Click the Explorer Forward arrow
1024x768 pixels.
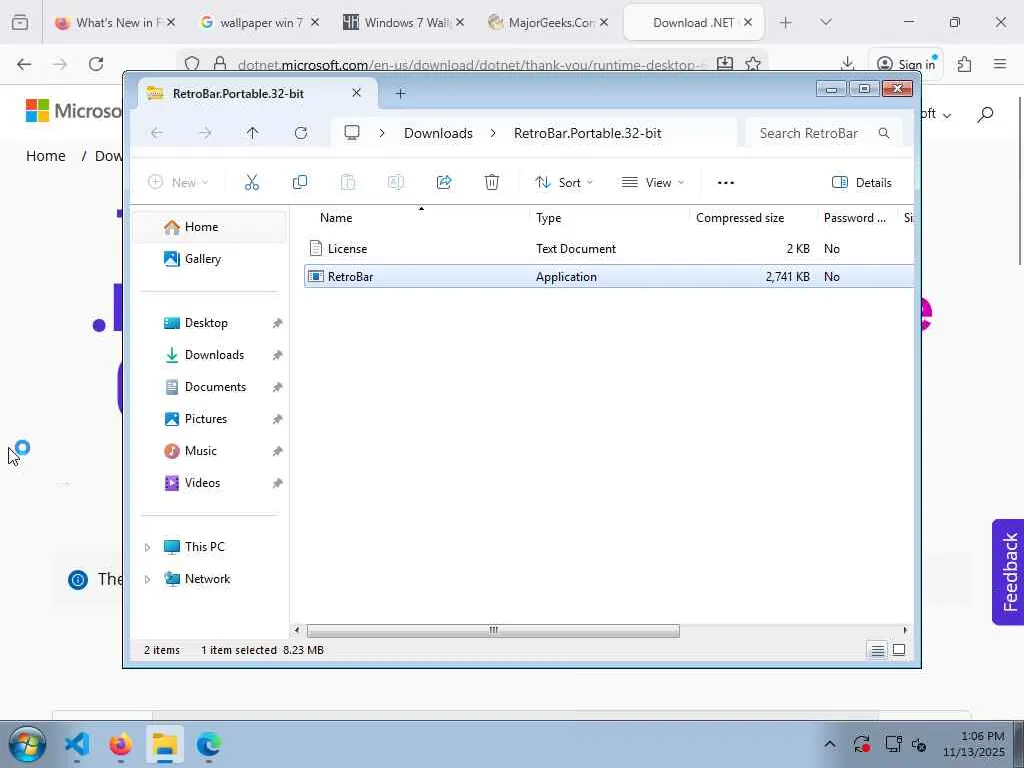(x=205, y=133)
